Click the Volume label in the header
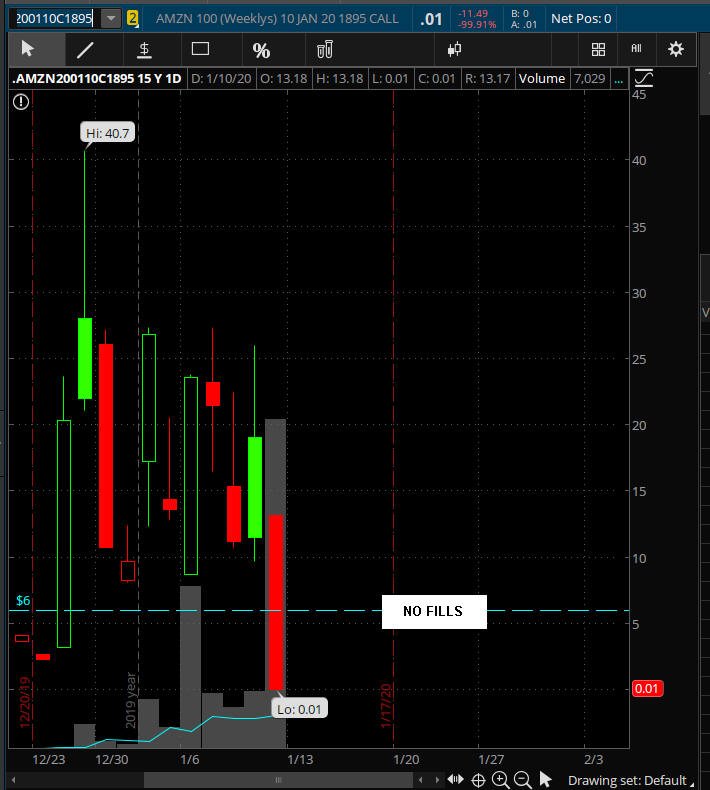The height and width of the screenshot is (790, 710). point(542,79)
